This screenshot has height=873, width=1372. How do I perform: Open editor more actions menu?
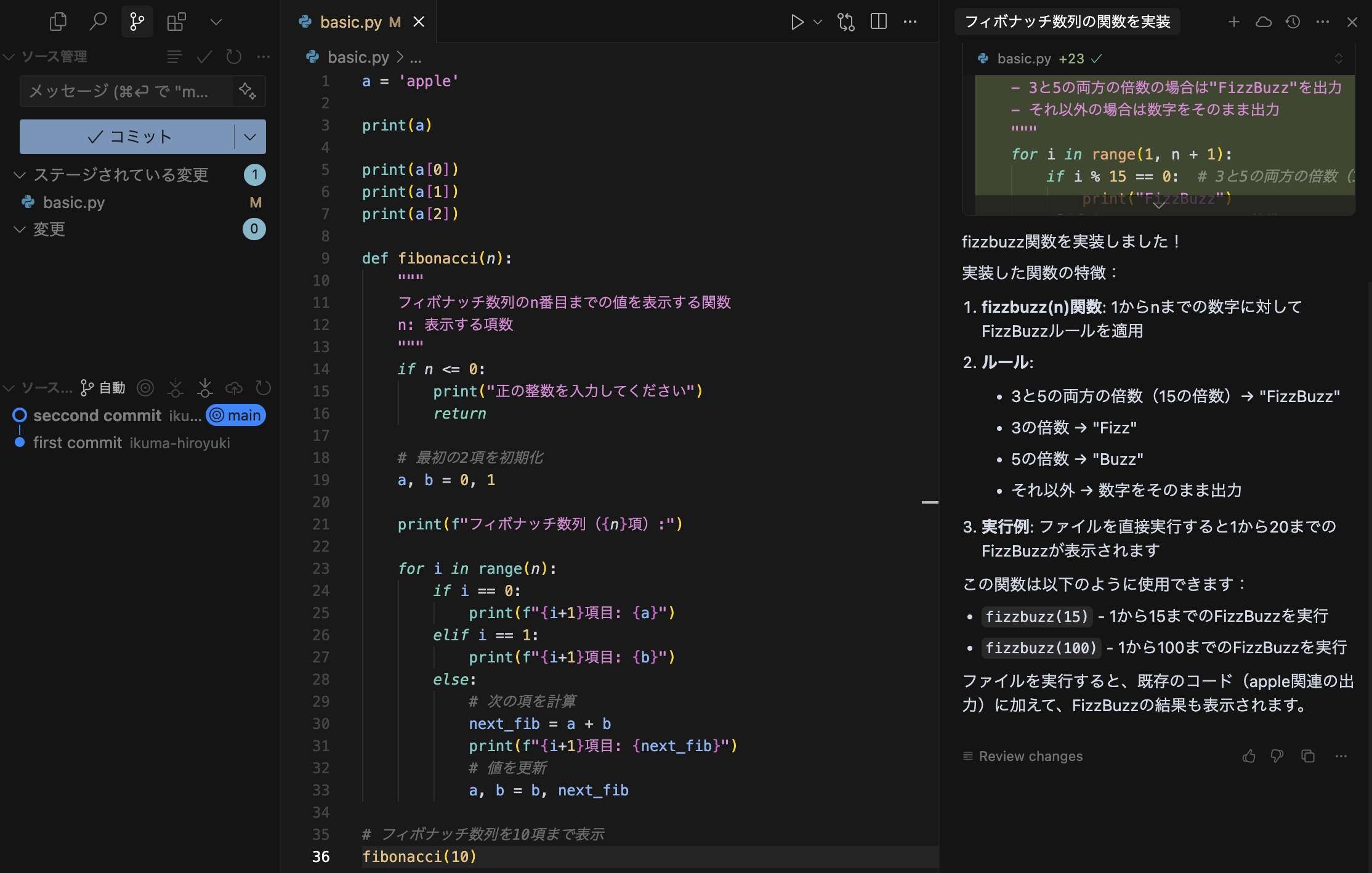910,22
